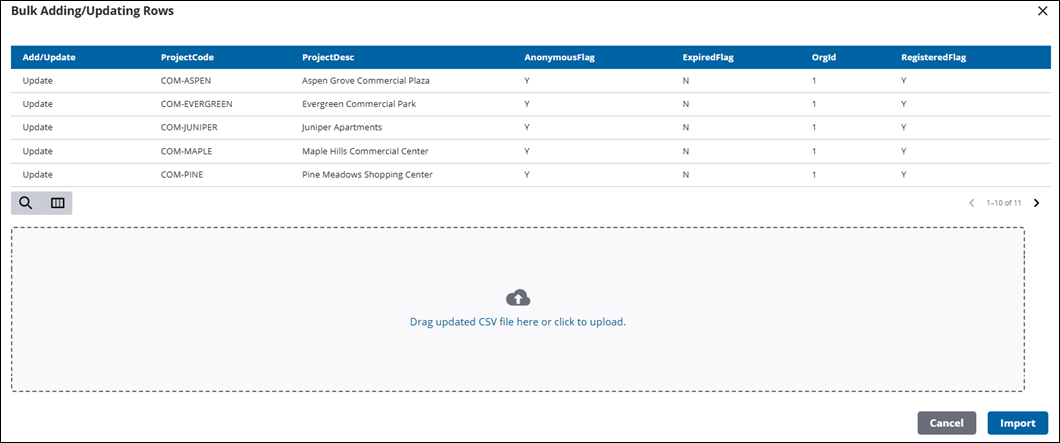The image size is (1060, 443).
Task: Go to next page of rows
Action: (1036, 203)
